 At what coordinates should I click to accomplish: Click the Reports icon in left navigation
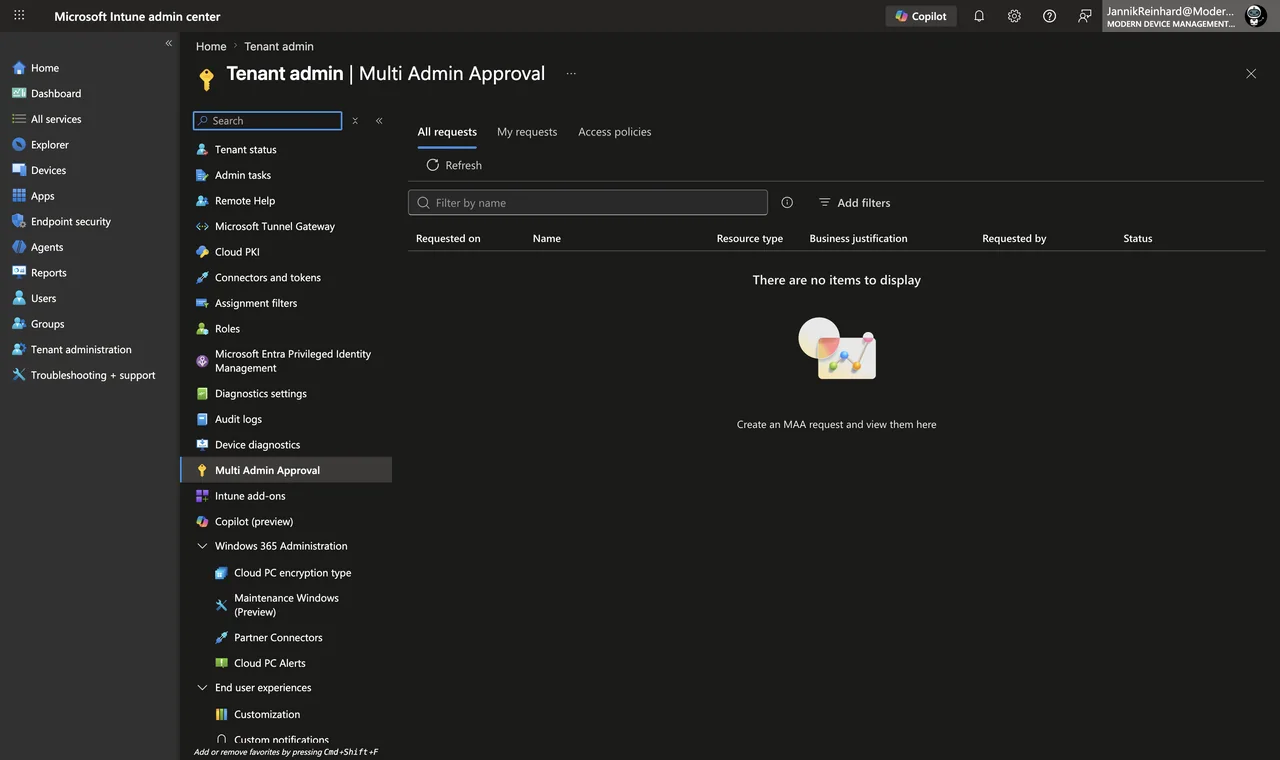point(19,272)
